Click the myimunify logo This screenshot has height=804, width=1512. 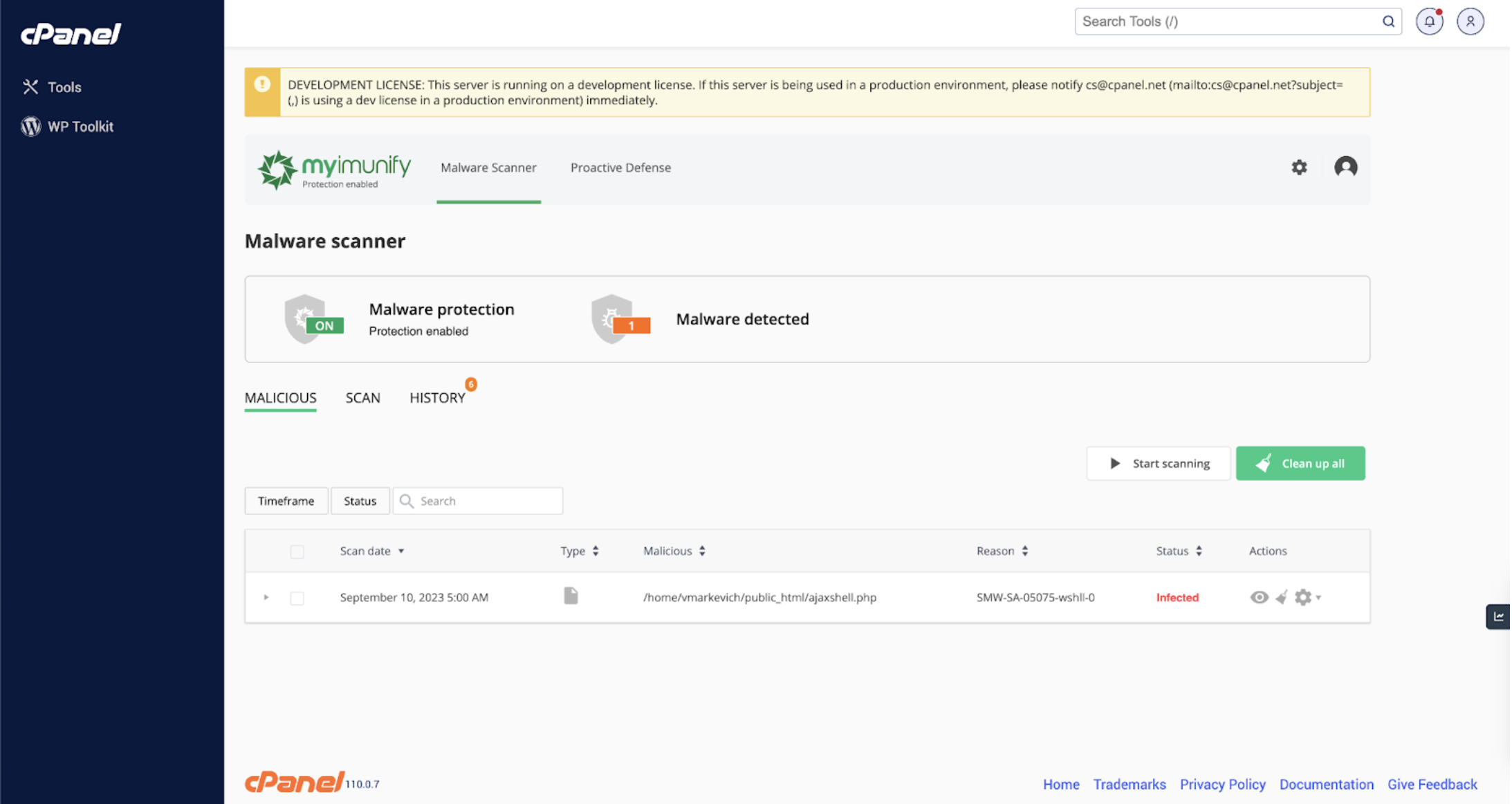tap(335, 170)
